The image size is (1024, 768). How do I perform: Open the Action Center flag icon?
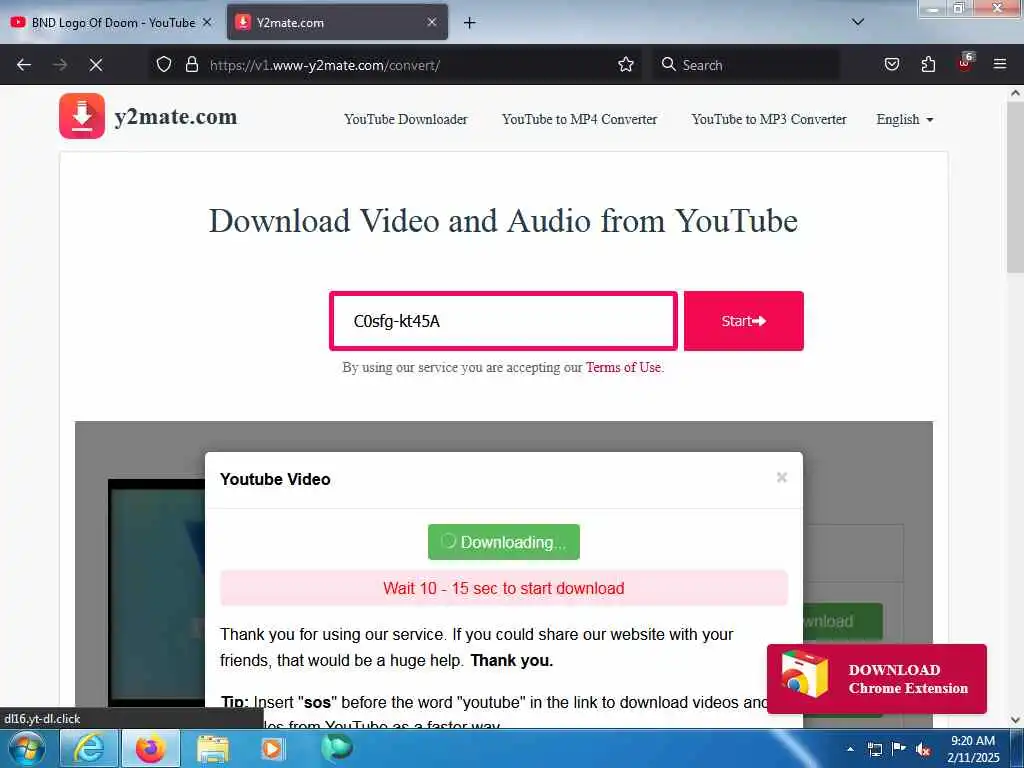coord(899,749)
